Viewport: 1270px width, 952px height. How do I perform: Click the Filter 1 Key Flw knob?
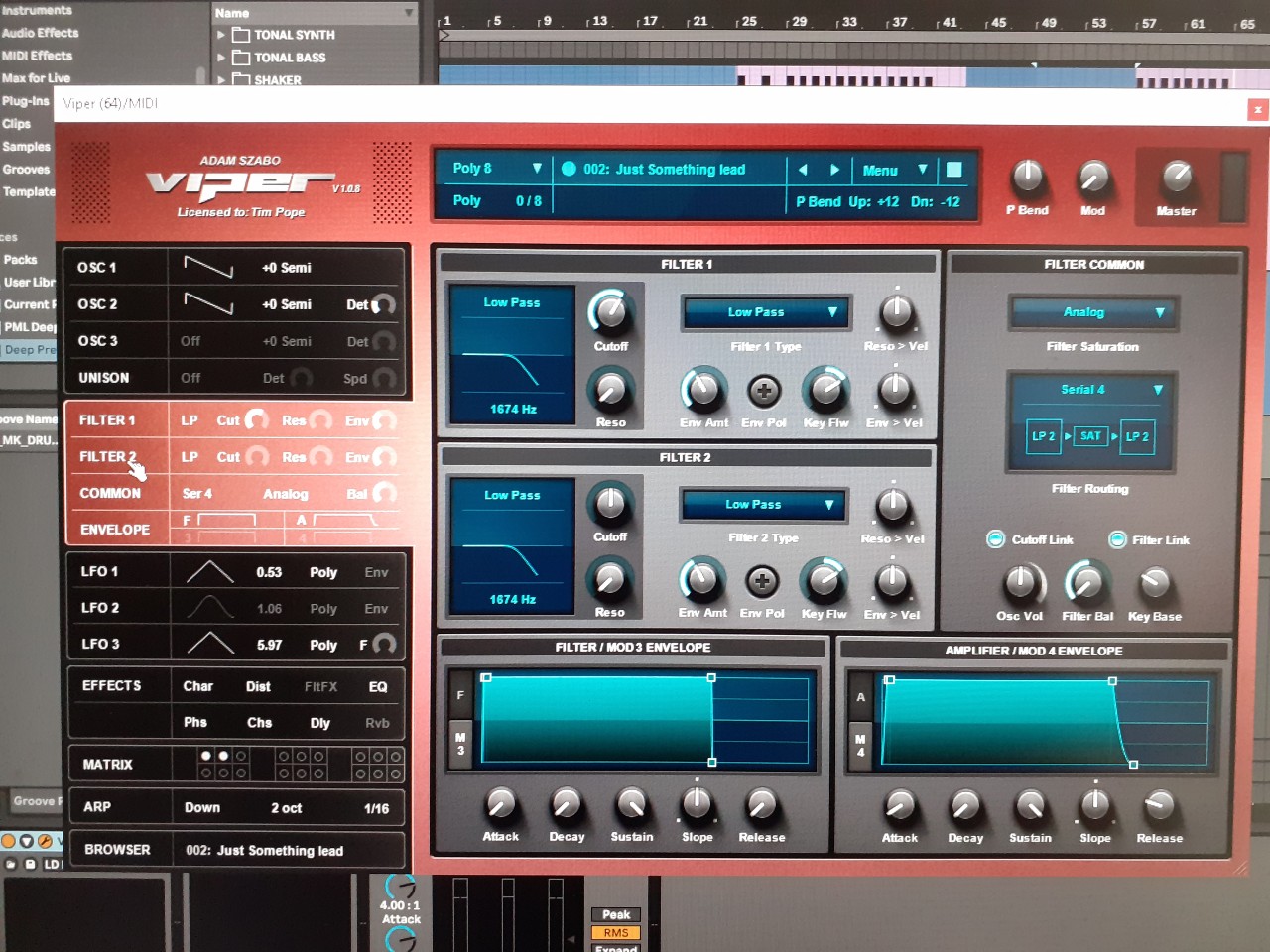pyautogui.click(x=825, y=389)
